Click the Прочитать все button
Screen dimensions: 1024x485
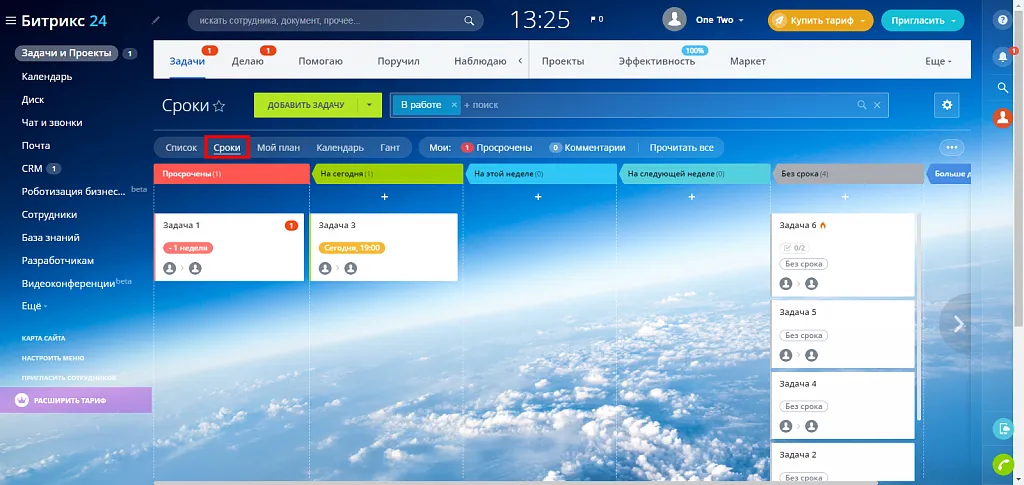tap(681, 147)
